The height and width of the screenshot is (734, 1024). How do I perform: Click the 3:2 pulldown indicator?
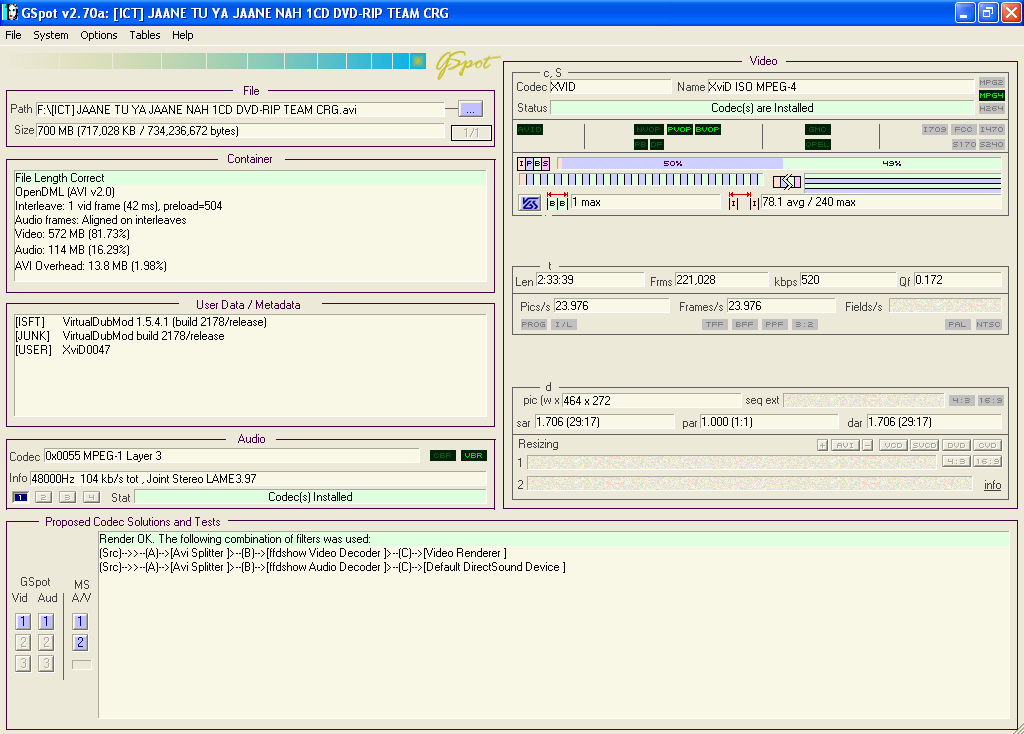coord(805,325)
